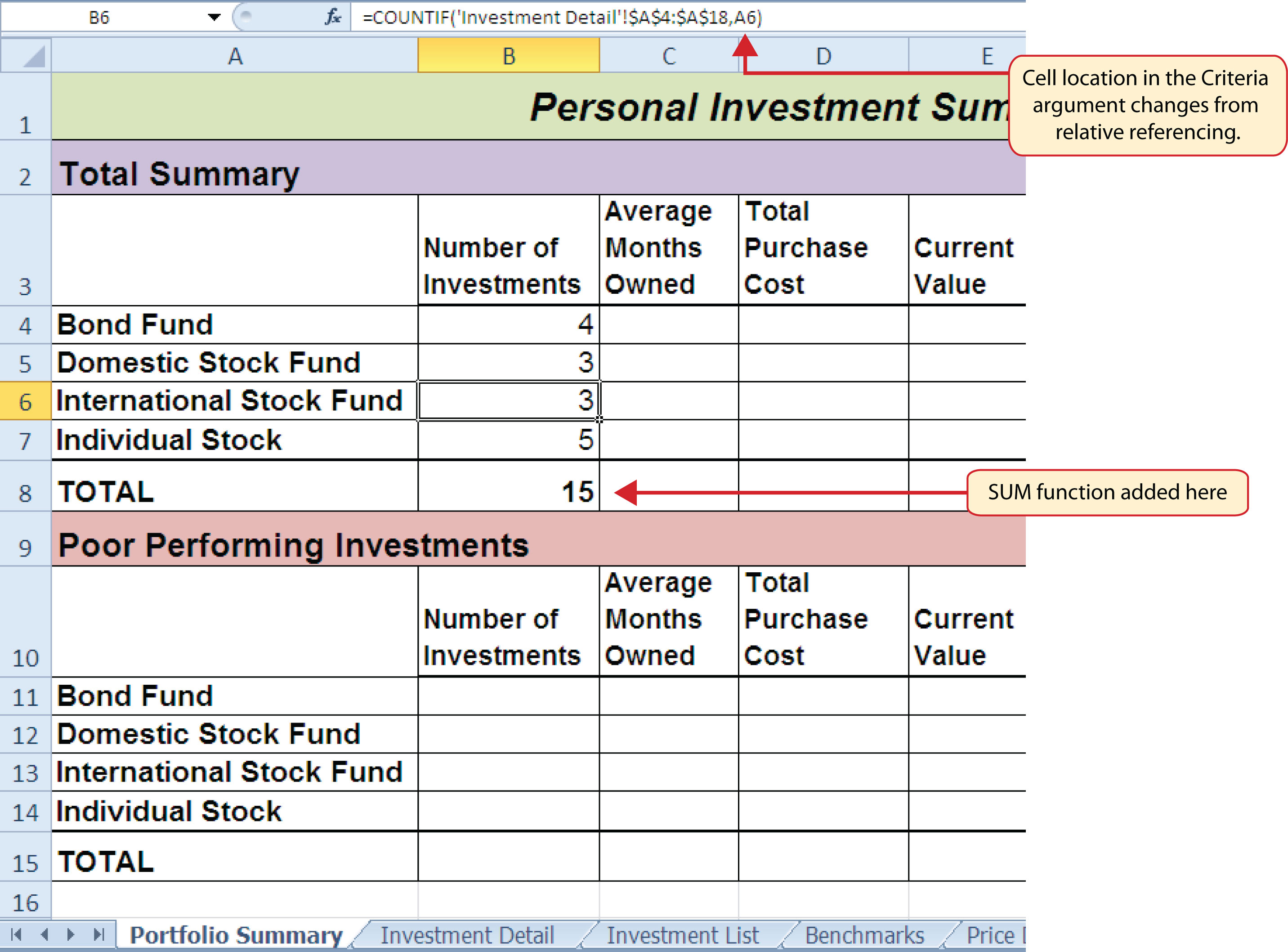Viewport: 1288px width, 952px height.
Task: Select the Bond Fund count cell showing 4
Action: click(x=509, y=324)
